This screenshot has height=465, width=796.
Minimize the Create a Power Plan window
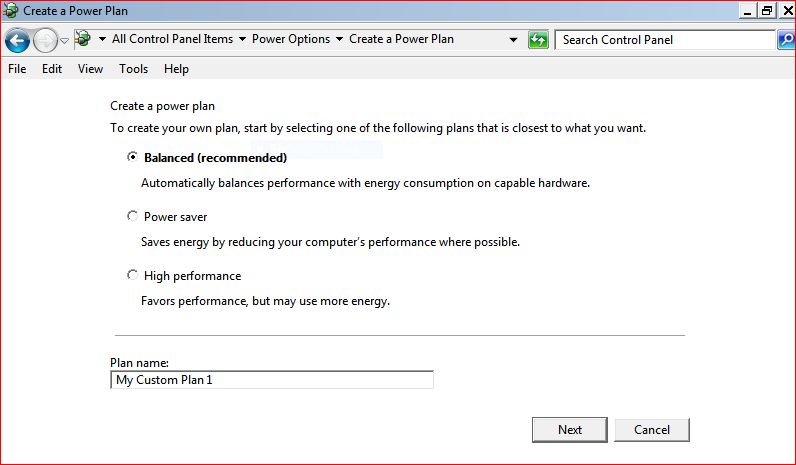point(747,10)
